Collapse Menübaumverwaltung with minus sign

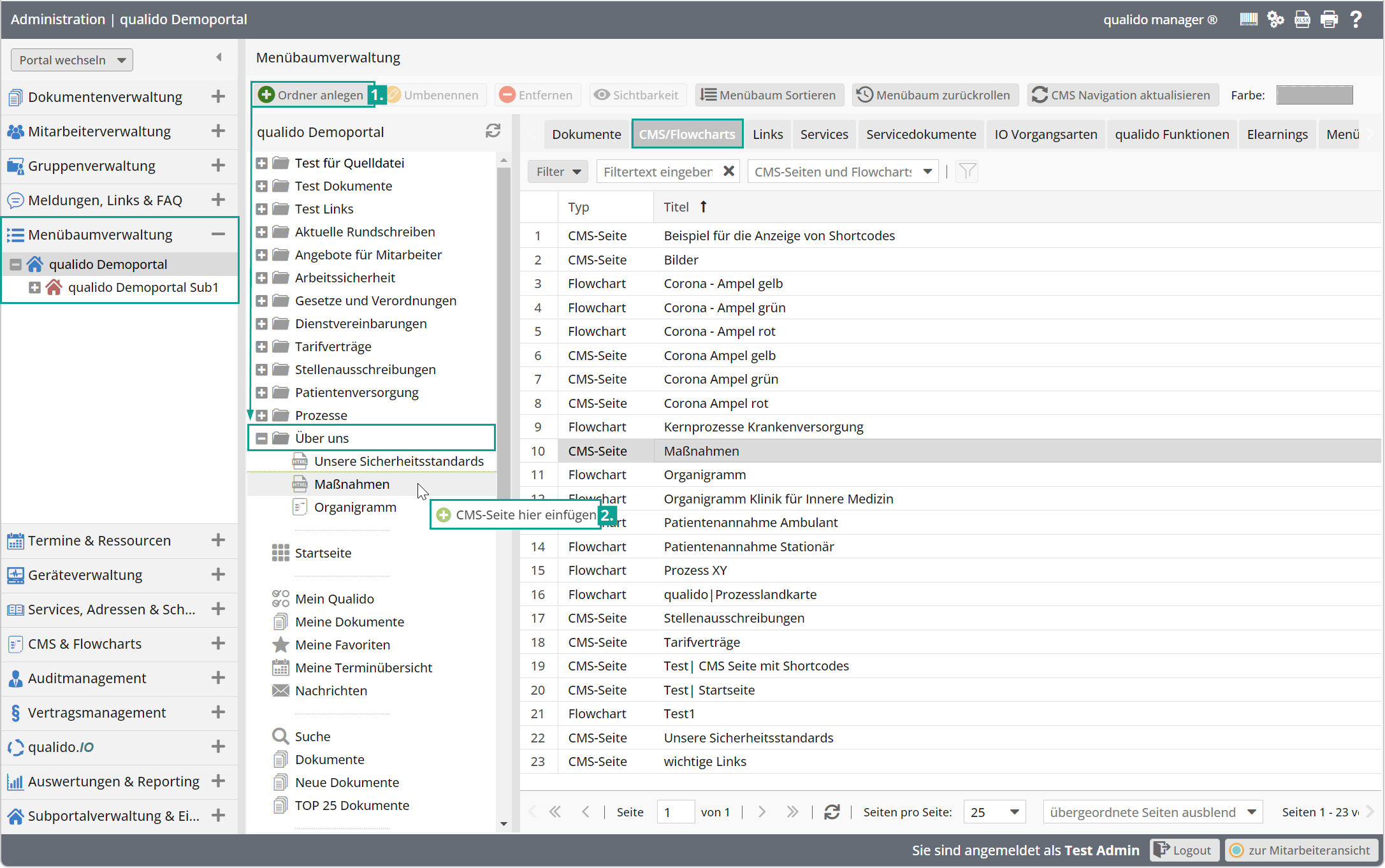(x=218, y=234)
